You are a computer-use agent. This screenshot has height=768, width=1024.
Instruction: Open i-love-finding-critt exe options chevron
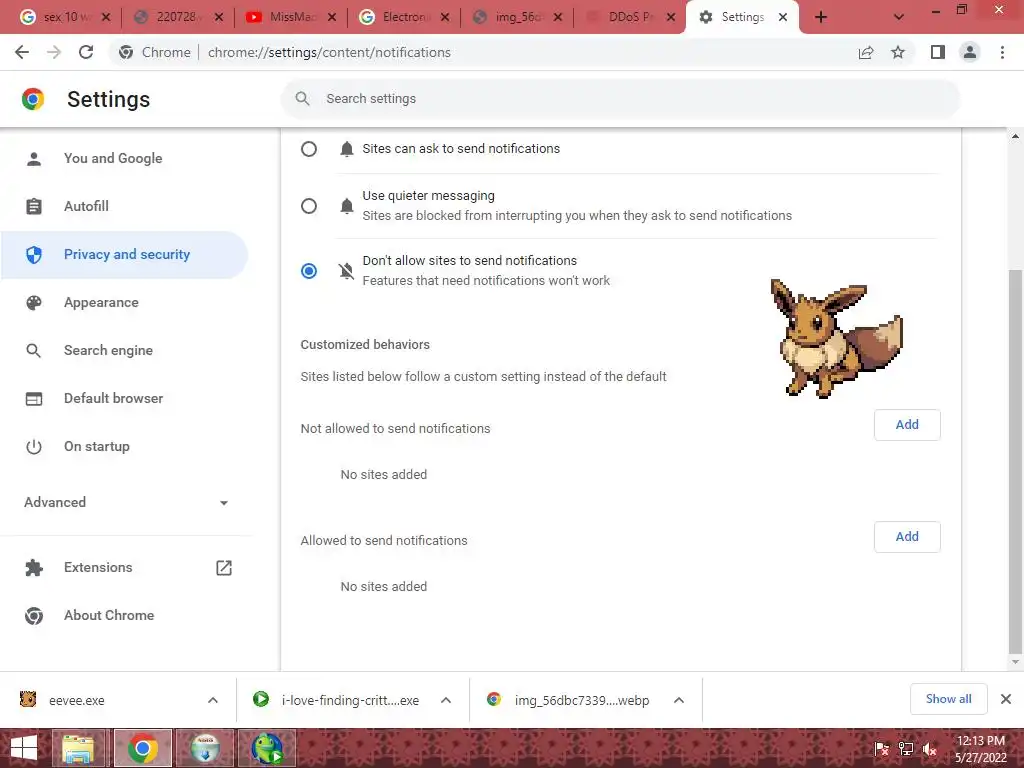tap(446, 700)
